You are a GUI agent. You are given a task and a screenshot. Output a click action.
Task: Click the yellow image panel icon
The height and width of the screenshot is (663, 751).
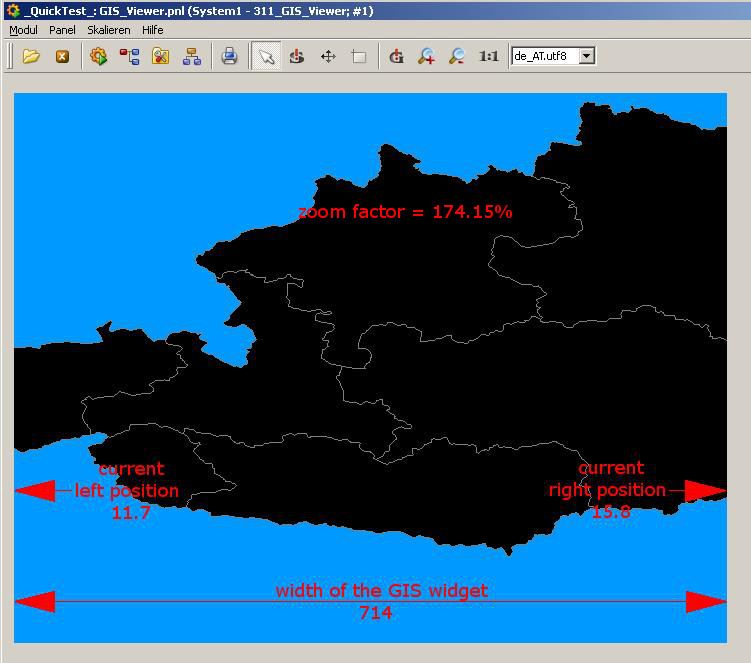(160, 56)
